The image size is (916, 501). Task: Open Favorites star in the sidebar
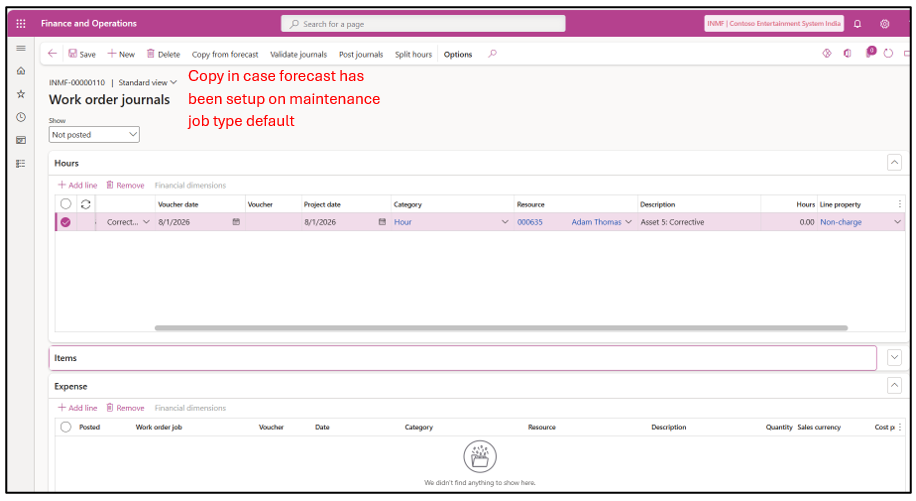click(x=21, y=94)
